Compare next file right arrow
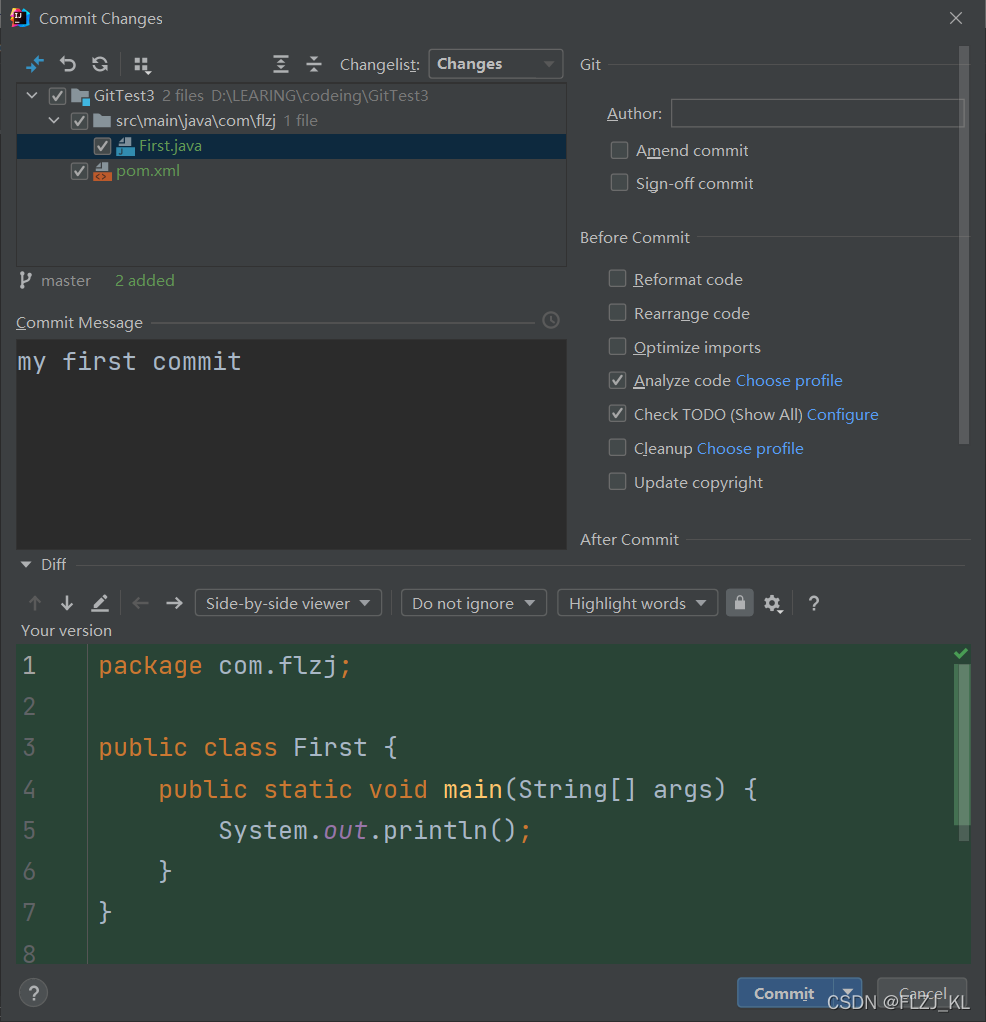Viewport: 986px width, 1022px height. point(174,604)
